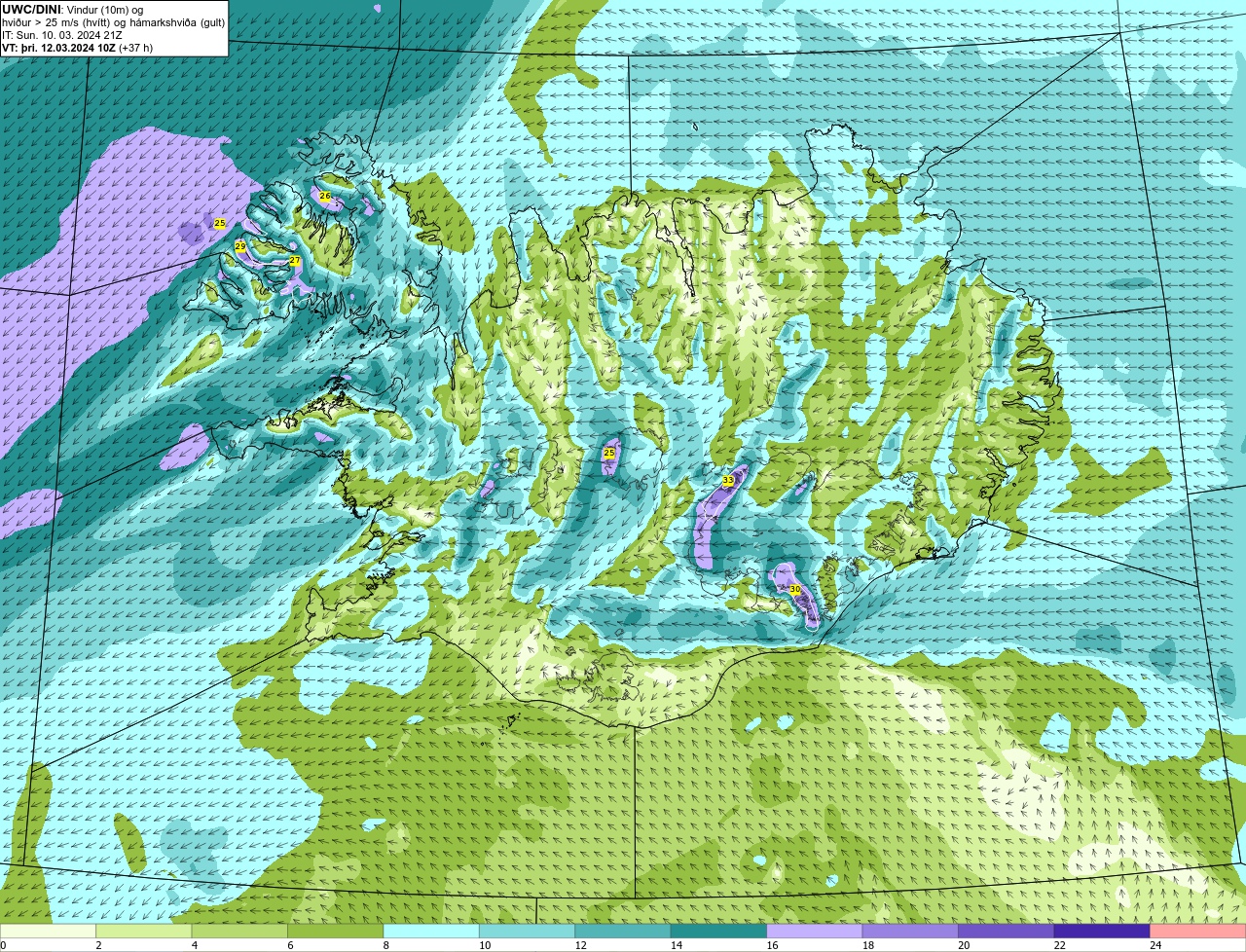Click the colorbar tick label 0
The height and width of the screenshot is (952, 1246).
4,945
